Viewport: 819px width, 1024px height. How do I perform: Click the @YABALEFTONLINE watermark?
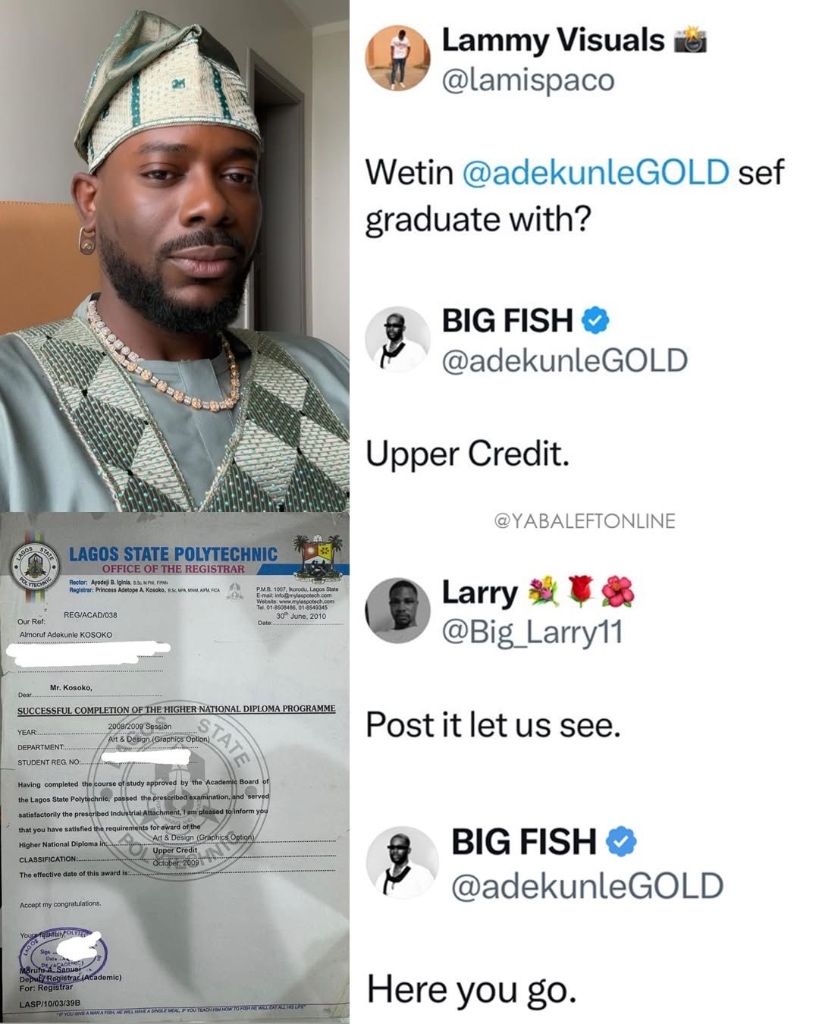(585, 520)
